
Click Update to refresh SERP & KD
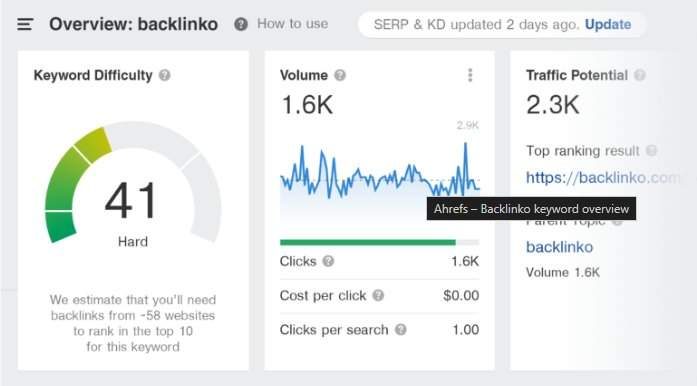point(608,24)
